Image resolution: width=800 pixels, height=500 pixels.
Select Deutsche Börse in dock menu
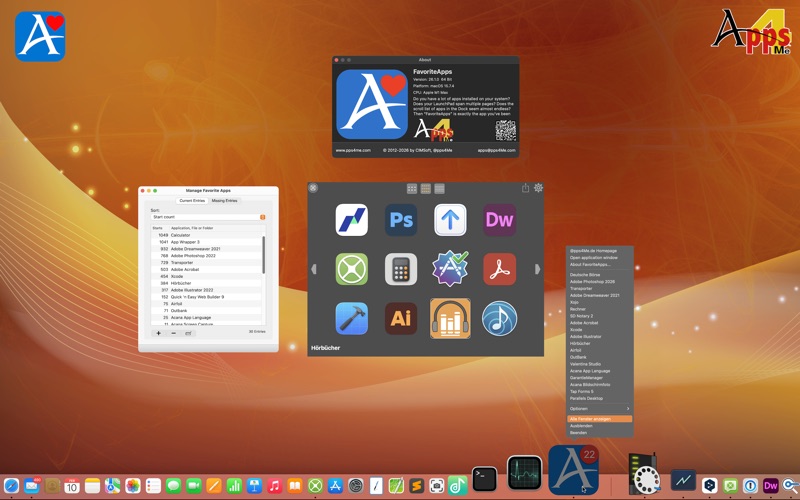600,274
